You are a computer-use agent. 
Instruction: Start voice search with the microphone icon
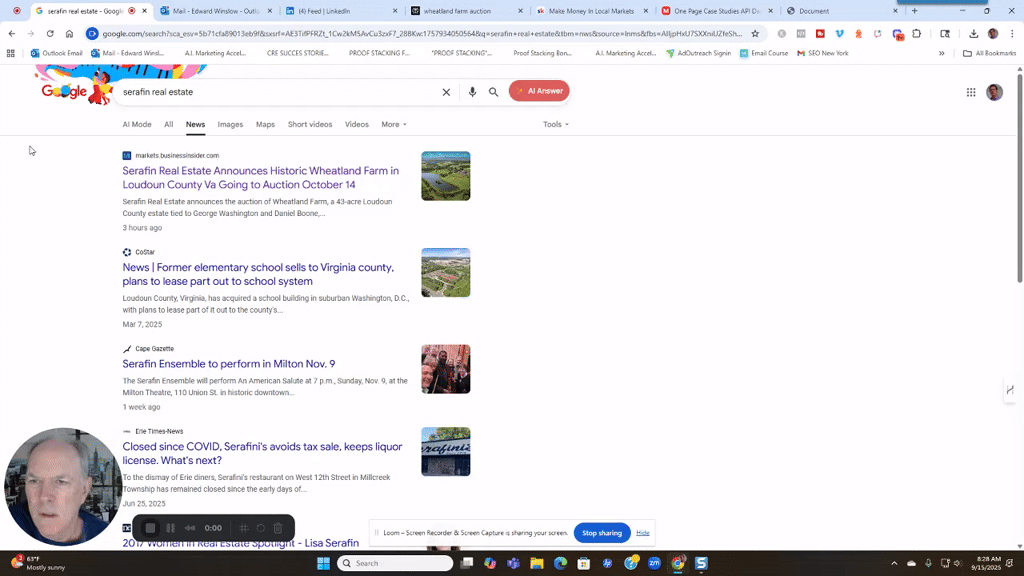point(472,92)
